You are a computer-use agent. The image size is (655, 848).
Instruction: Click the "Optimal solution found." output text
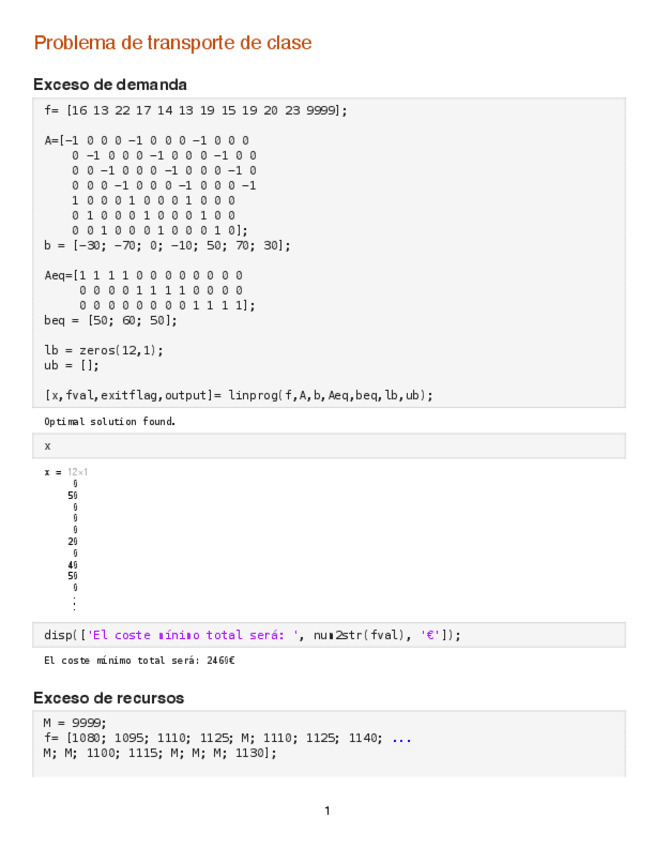[x=110, y=422]
